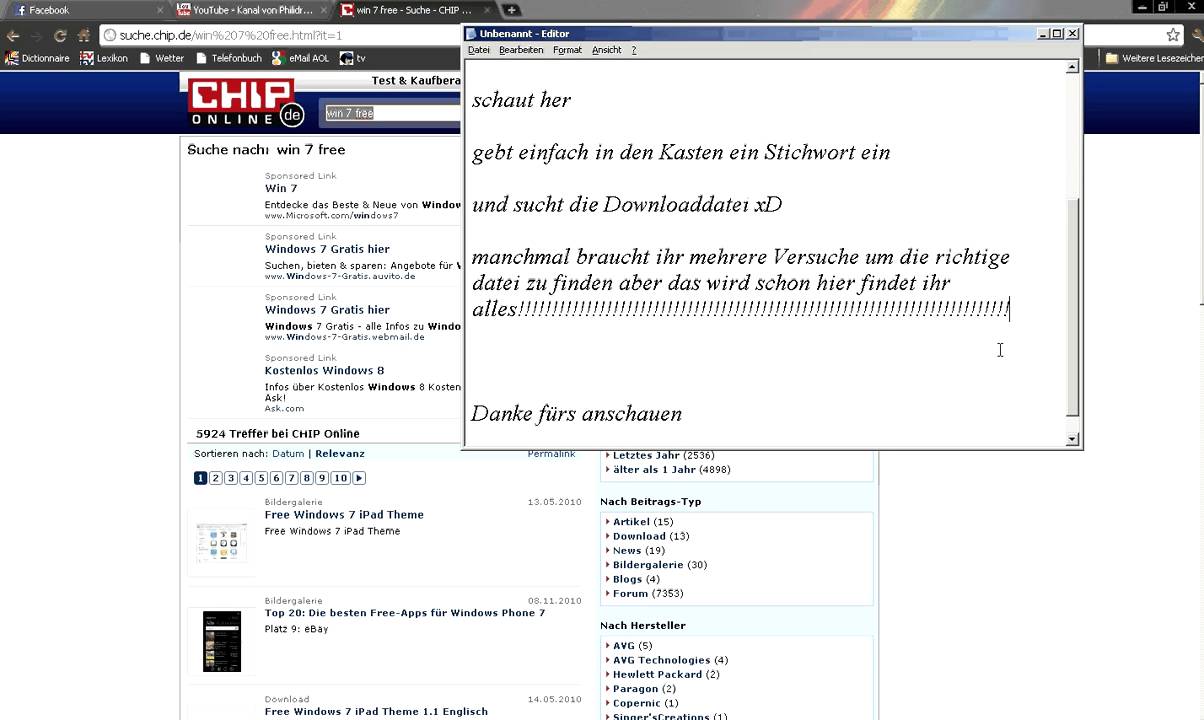Go back with the browser back arrow
1204x720 pixels.
point(12,35)
